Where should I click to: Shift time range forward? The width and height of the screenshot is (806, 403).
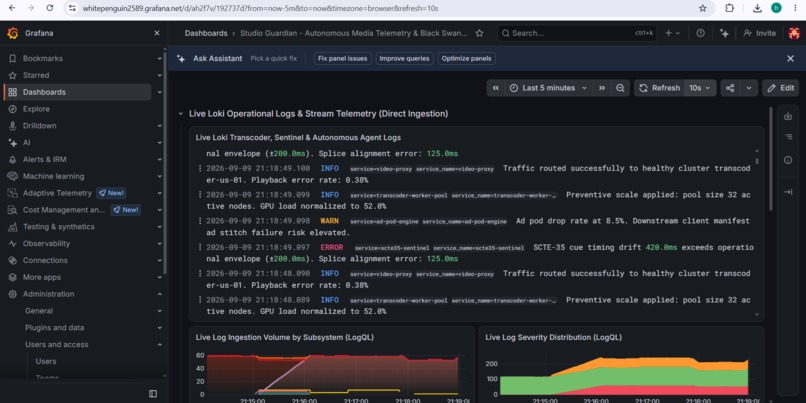point(601,88)
